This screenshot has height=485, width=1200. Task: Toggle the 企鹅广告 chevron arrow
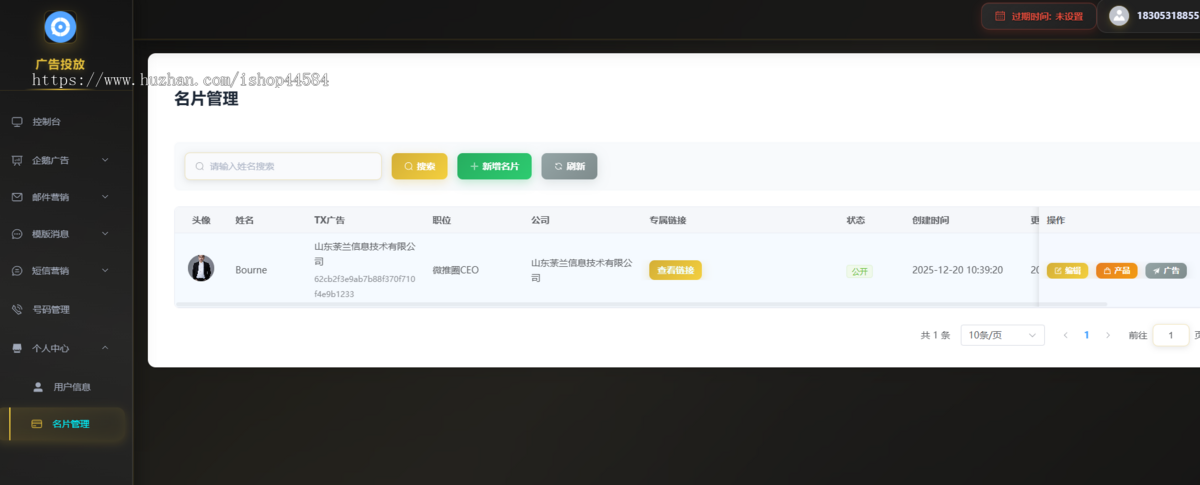pyautogui.click(x=105, y=160)
